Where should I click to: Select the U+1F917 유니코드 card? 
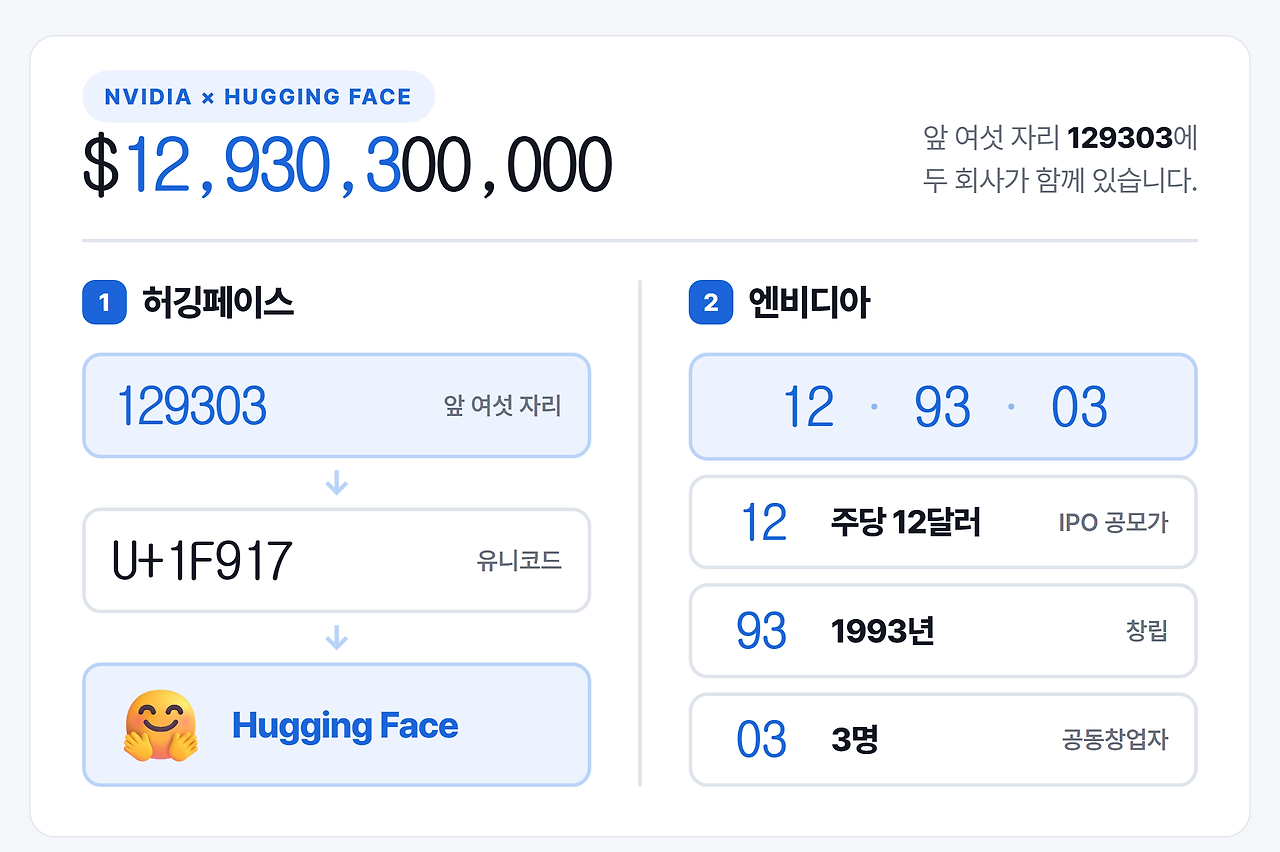click(x=337, y=561)
